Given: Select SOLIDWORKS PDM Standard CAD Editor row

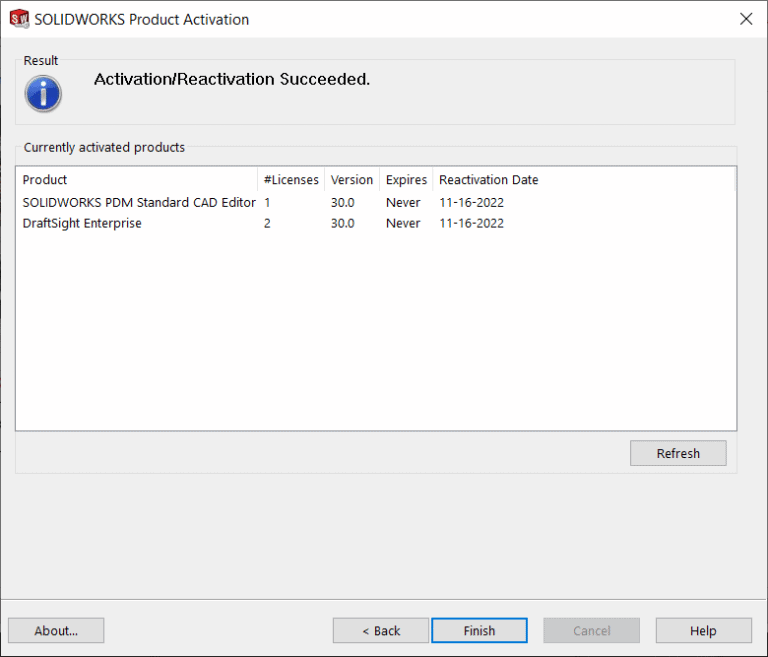Looking at the screenshot, I should pos(139,202).
